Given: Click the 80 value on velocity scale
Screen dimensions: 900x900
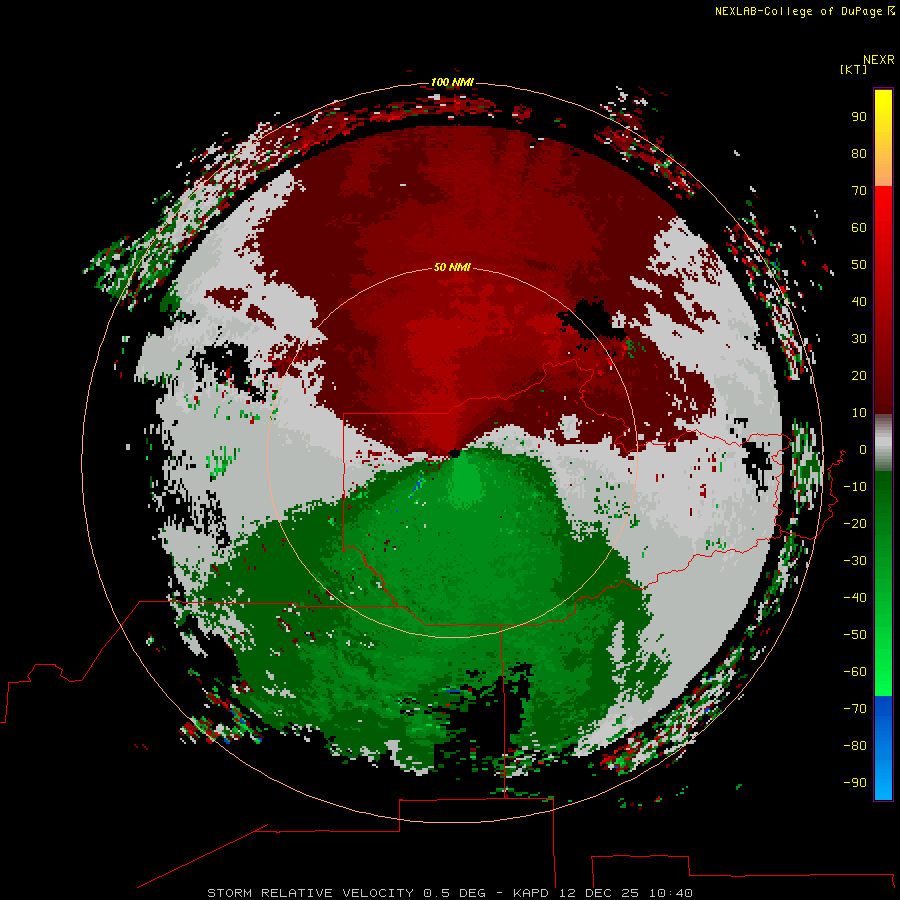Looking at the screenshot, I should pyautogui.click(x=859, y=153).
